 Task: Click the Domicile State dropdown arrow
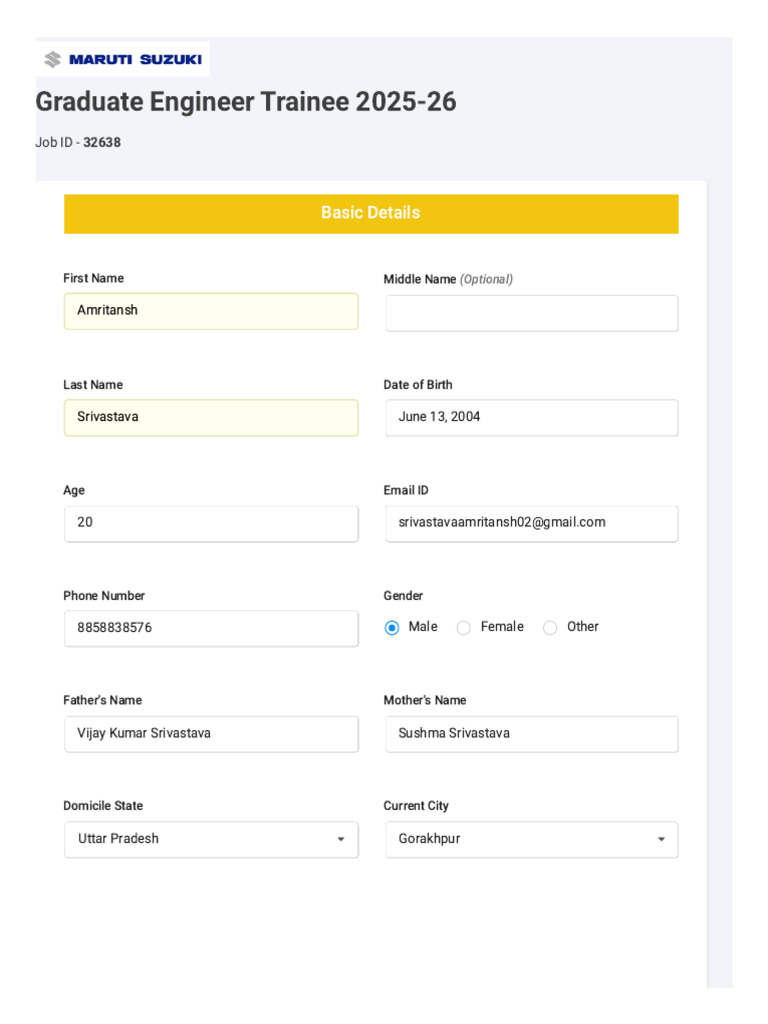341,840
